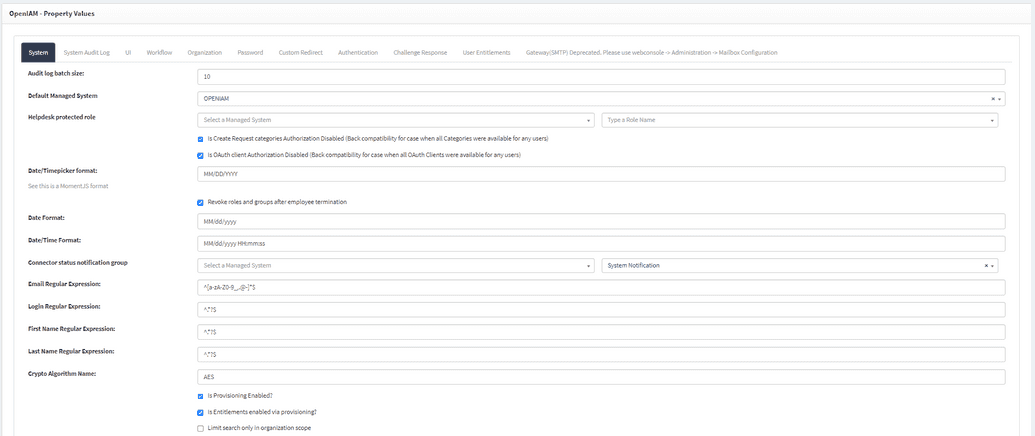Open the Workflow tab
Viewport: 1035px width, 436px height.
point(159,52)
